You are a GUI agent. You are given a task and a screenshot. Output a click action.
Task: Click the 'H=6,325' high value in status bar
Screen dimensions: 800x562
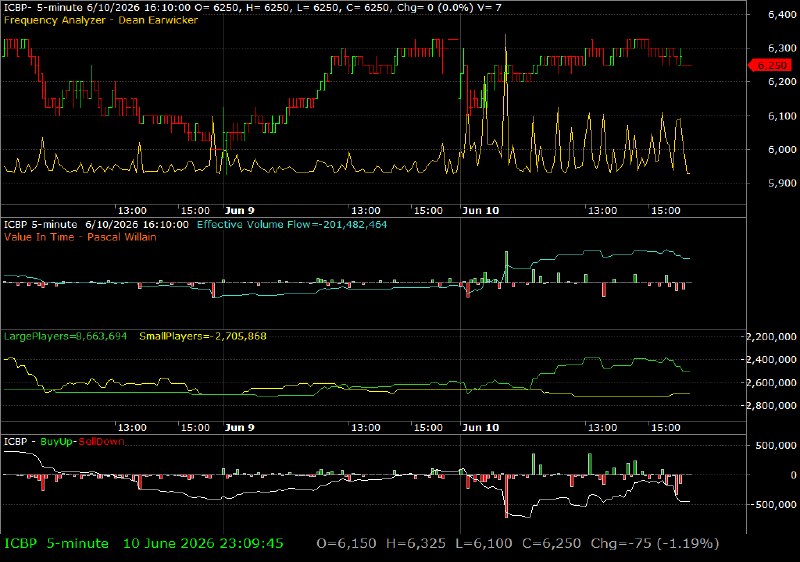pyautogui.click(x=416, y=544)
